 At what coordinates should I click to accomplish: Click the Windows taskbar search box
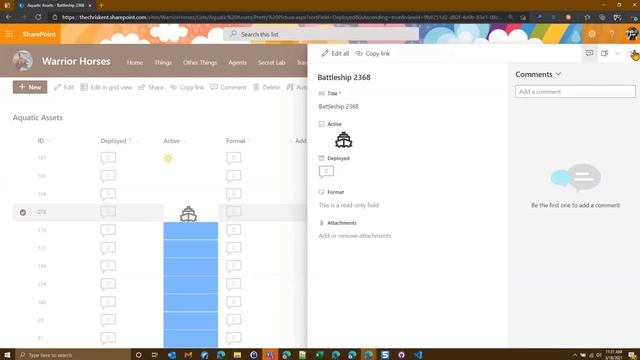coord(73,355)
